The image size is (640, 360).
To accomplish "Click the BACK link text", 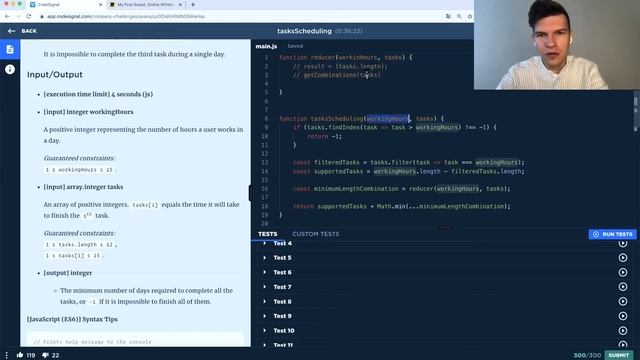I will pos(29,31).
